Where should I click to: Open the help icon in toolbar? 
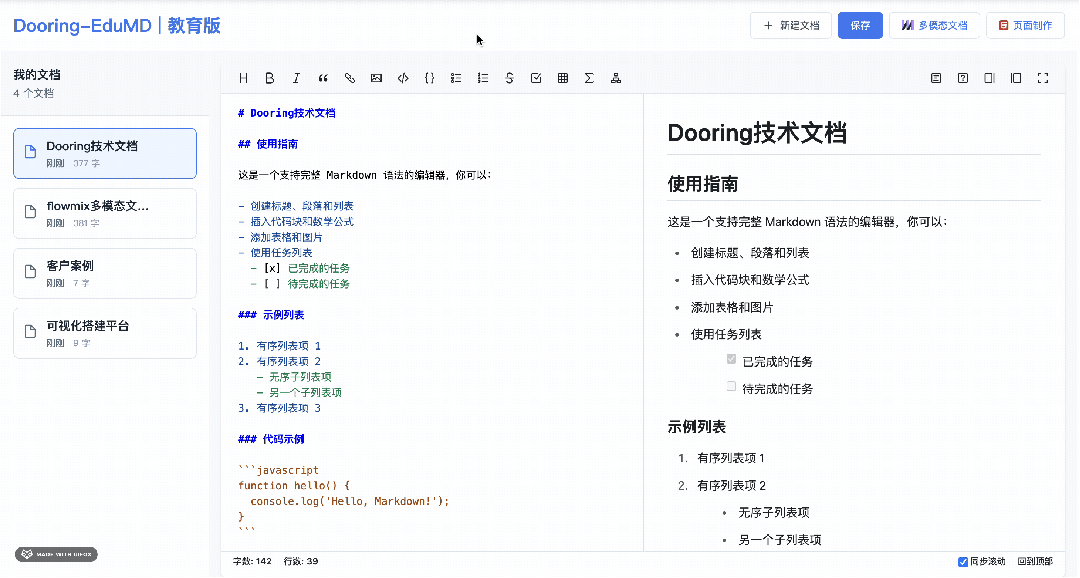963,79
